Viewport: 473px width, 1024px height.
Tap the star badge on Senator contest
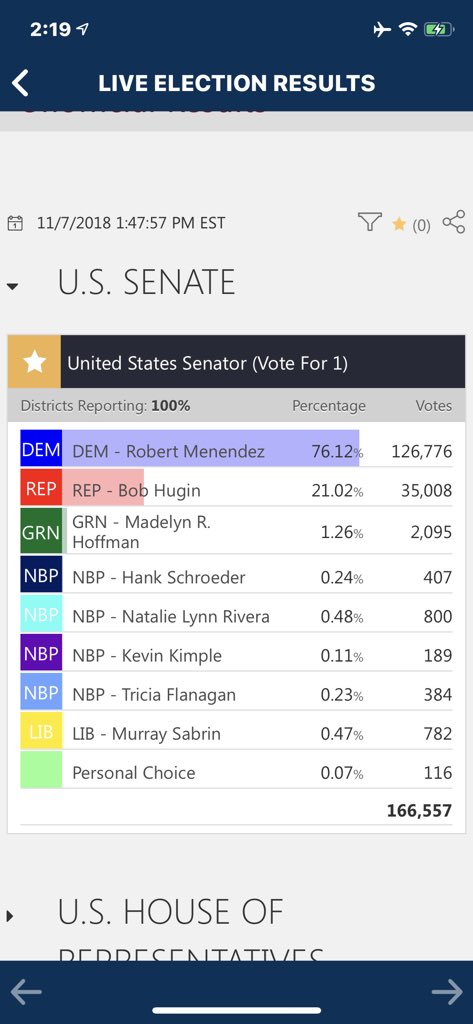click(34, 362)
